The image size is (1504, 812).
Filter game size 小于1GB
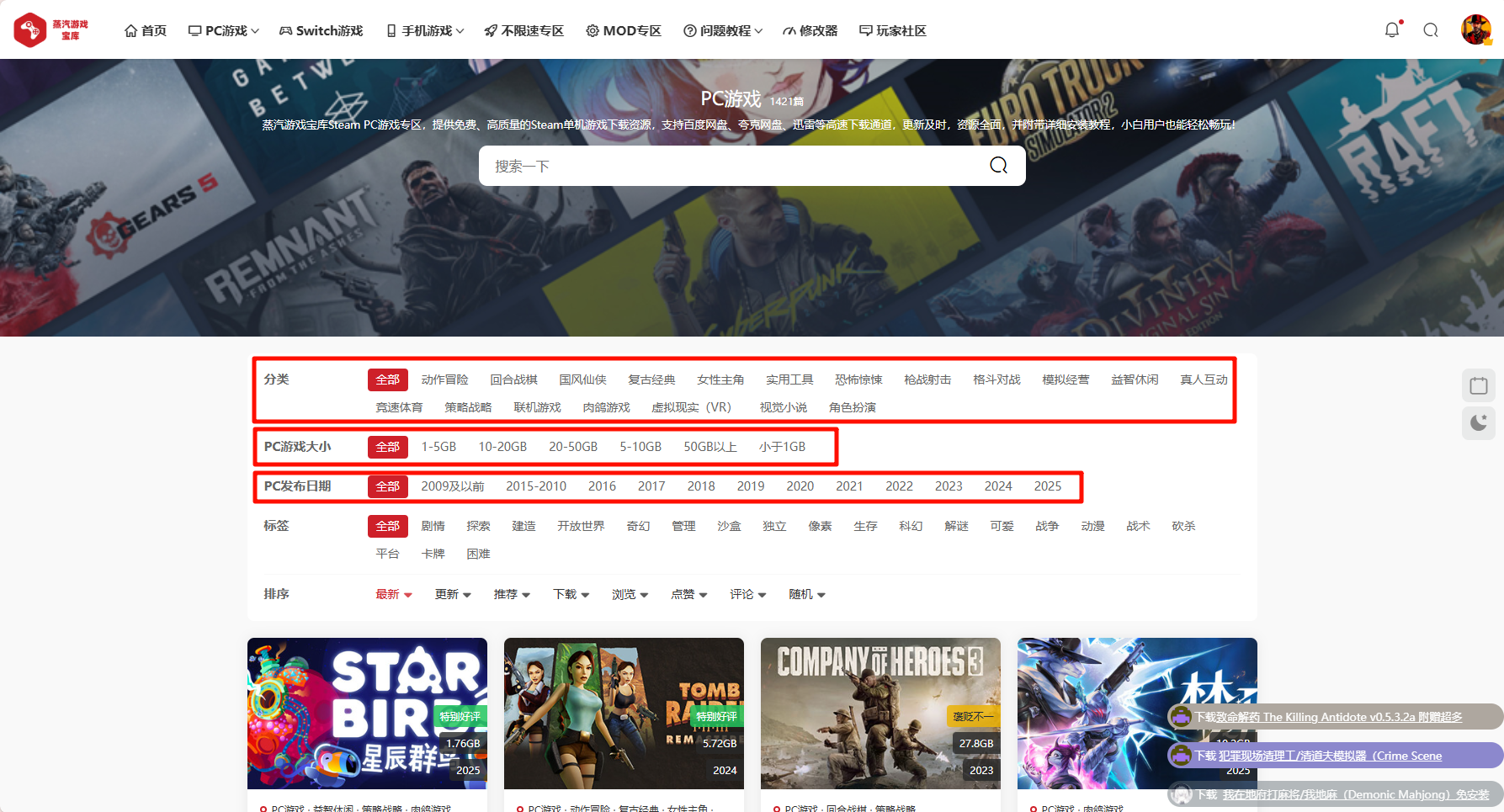tap(782, 447)
